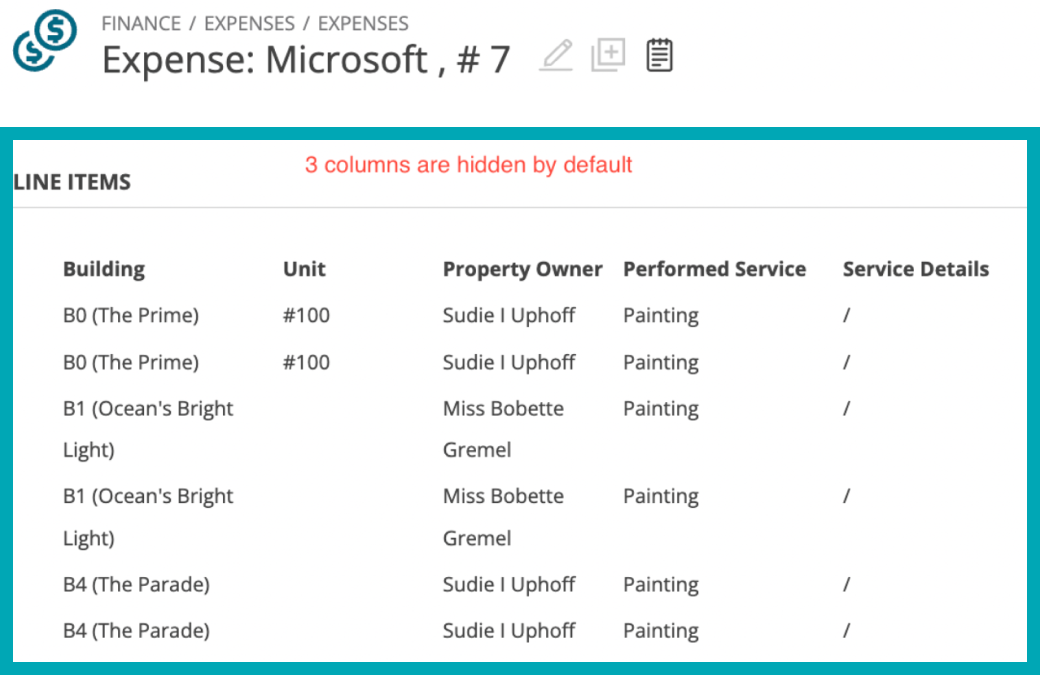
Task: Click Sudie I Uphoff in first B4 row
Action: (509, 585)
